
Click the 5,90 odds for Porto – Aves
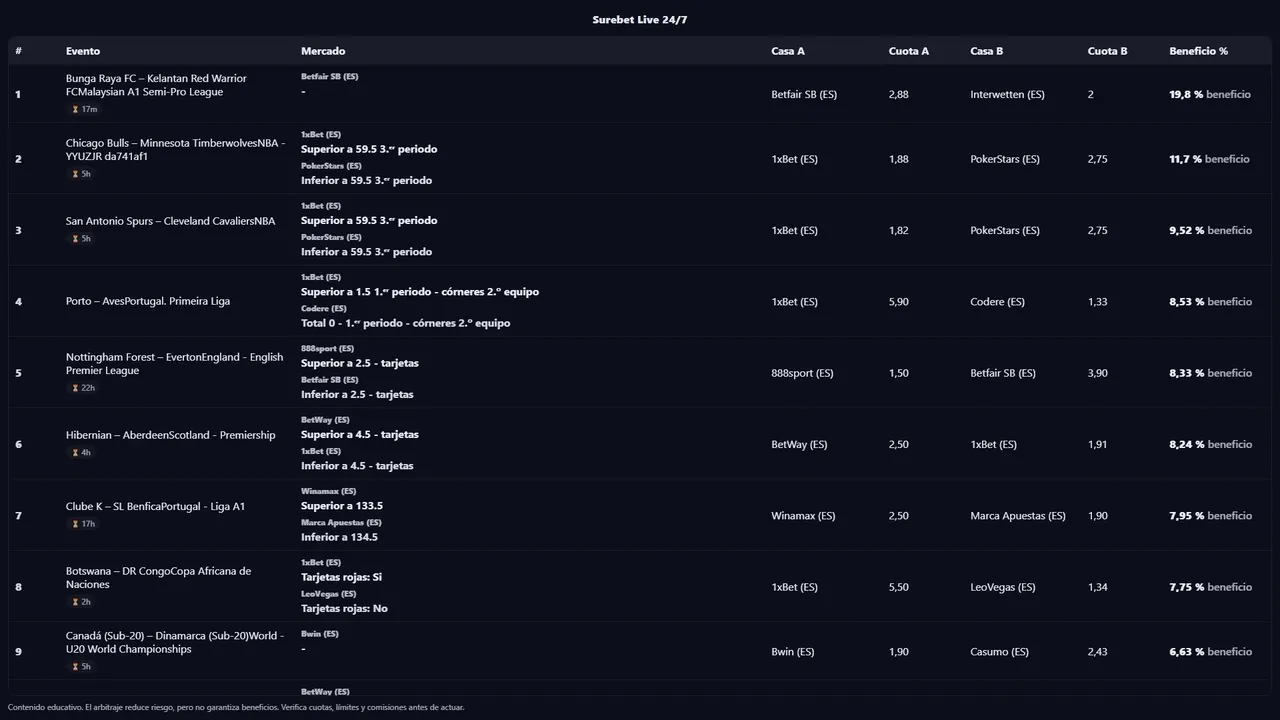pyautogui.click(x=898, y=302)
